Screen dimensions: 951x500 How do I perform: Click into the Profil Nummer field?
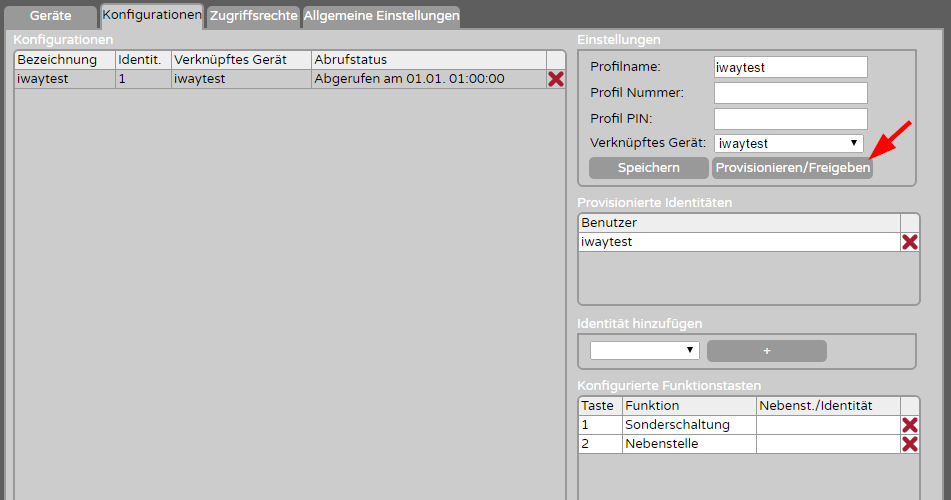(791, 93)
